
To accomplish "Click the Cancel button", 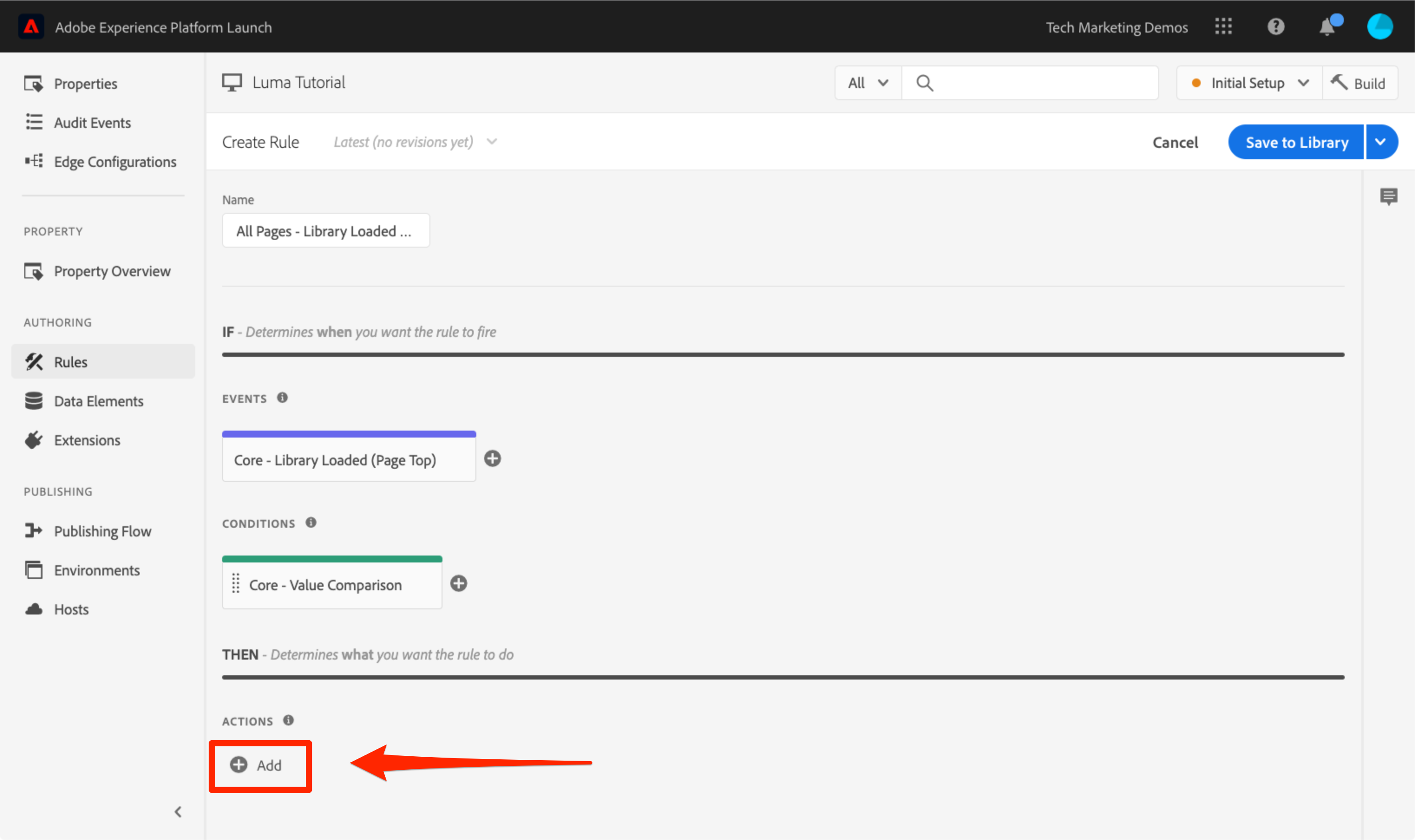I will pos(1175,142).
